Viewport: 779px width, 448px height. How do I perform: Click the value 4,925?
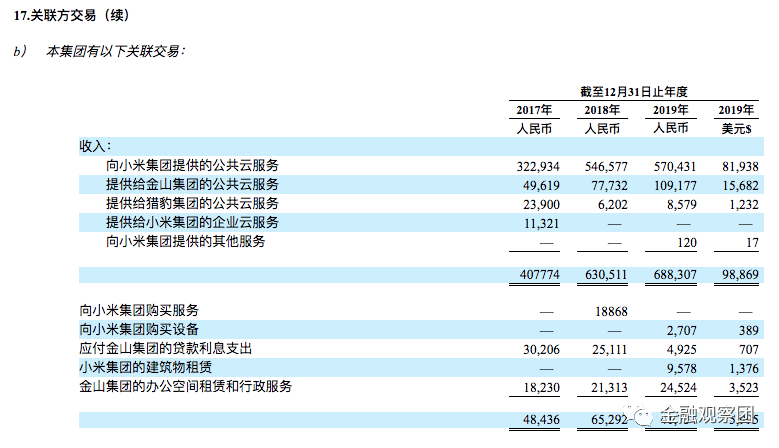tap(682, 350)
